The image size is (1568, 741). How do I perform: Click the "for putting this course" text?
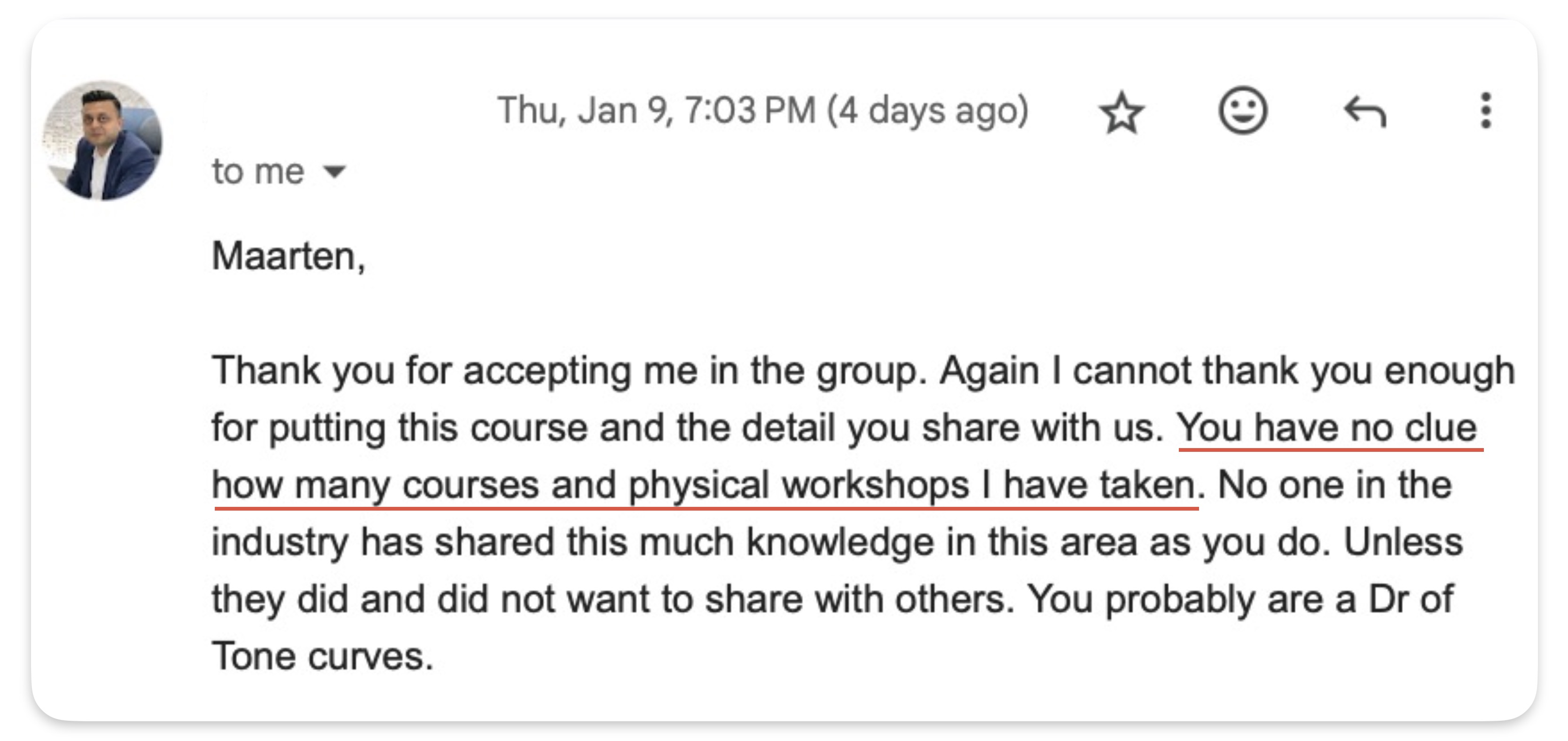(400, 427)
